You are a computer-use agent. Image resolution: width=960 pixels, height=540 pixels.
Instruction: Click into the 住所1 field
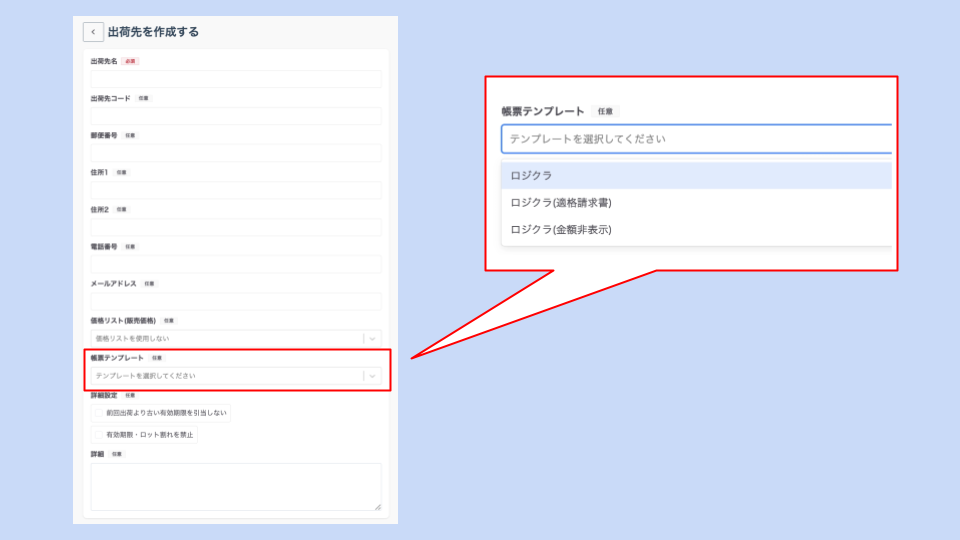click(x=236, y=190)
